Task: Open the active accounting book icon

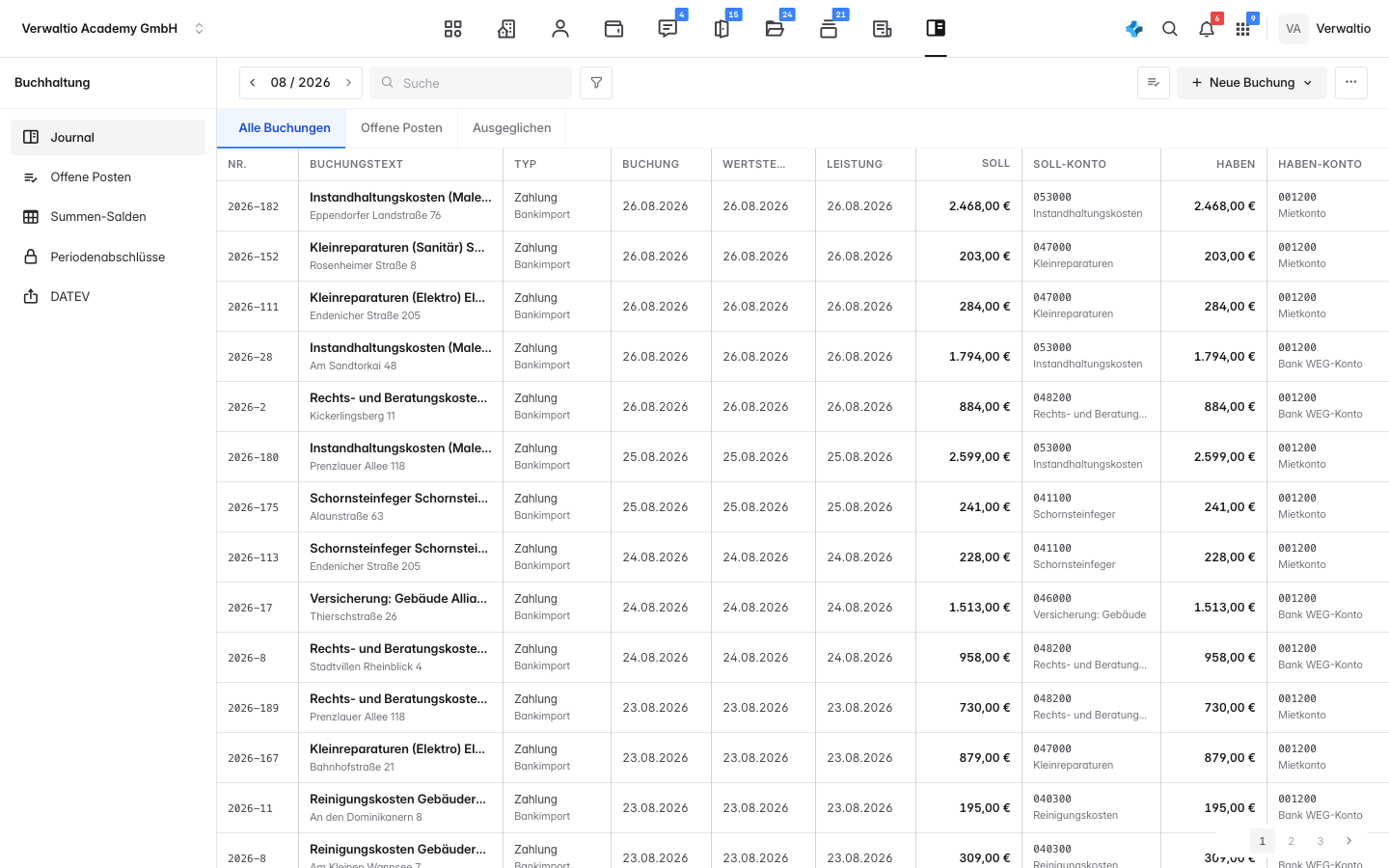Action: click(x=936, y=29)
